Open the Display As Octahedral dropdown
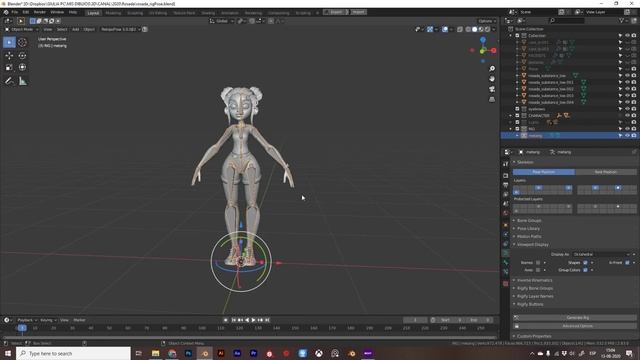Image resolution: width=640 pixels, height=360 pixels. coord(602,254)
